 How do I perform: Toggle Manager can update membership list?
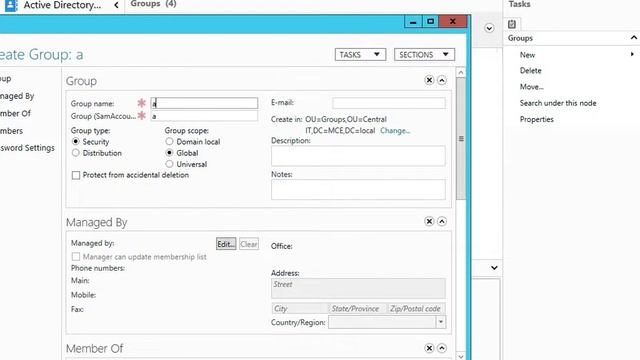[x=76, y=257]
